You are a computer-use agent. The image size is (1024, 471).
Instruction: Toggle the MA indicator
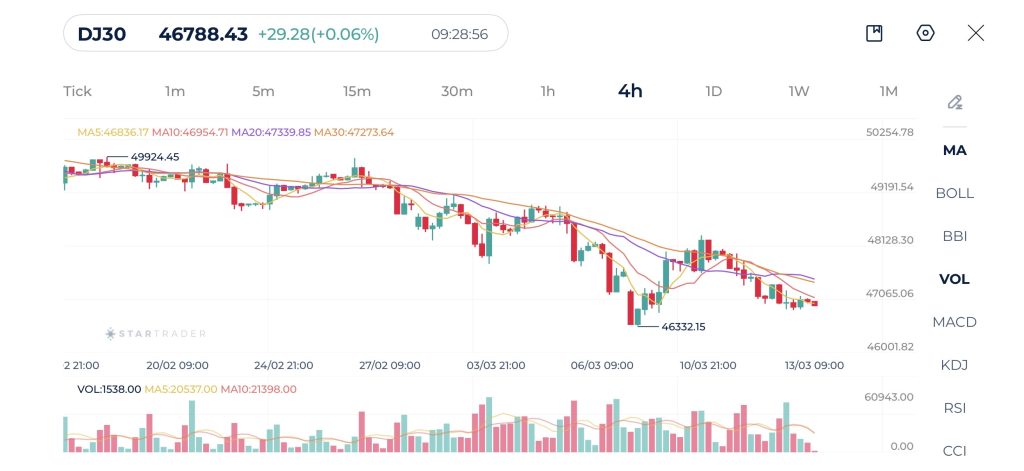click(x=954, y=150)
